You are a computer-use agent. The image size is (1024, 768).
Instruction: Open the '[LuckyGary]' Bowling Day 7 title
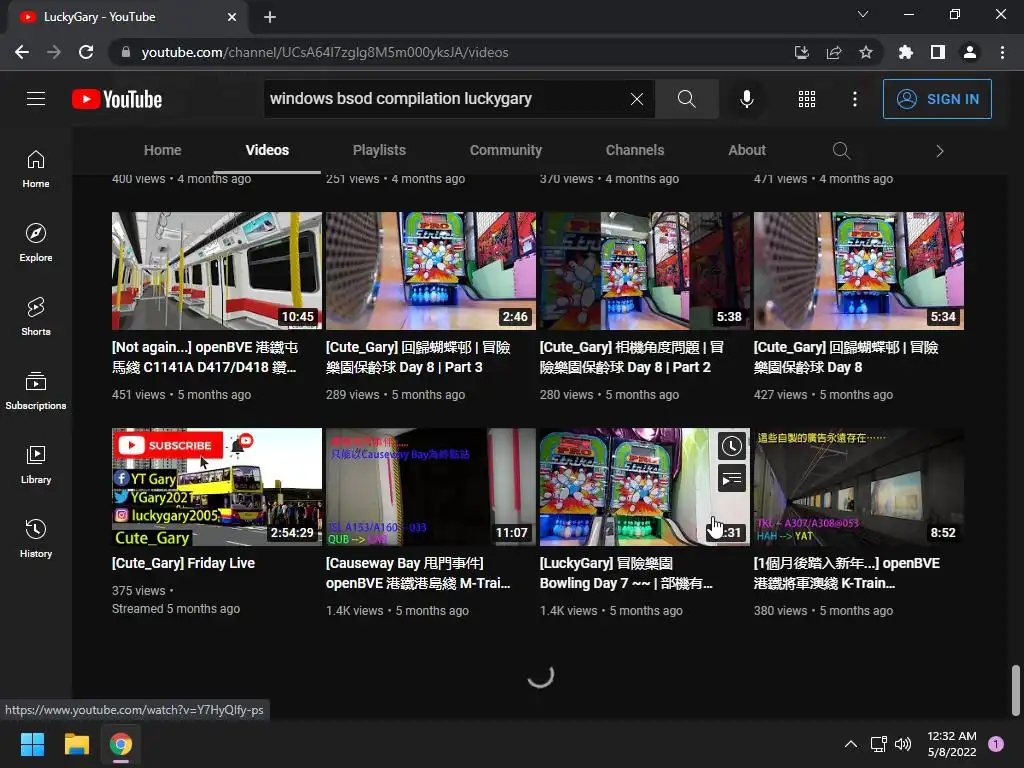coord(626,573)
